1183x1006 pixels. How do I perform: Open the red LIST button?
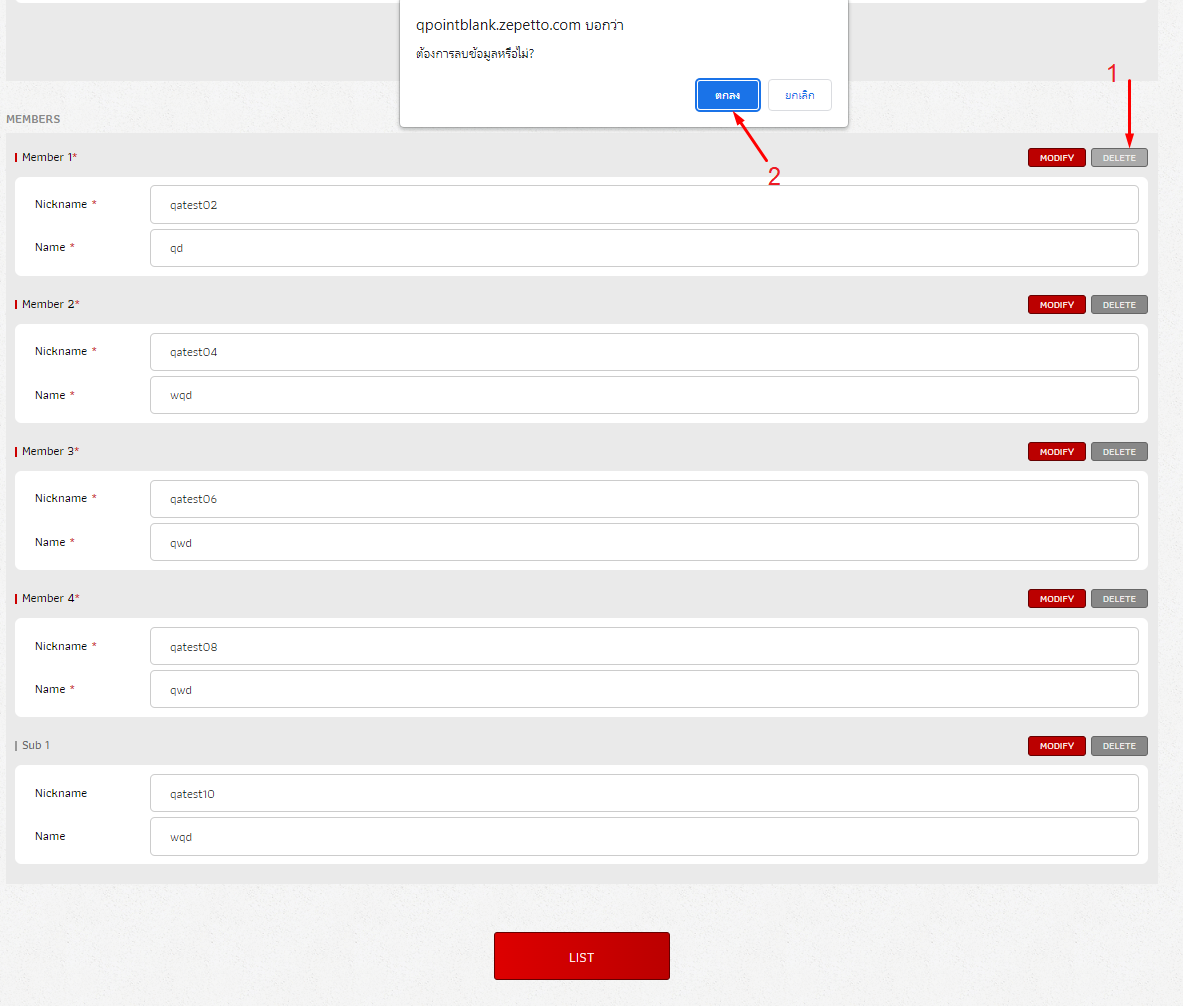582,956
